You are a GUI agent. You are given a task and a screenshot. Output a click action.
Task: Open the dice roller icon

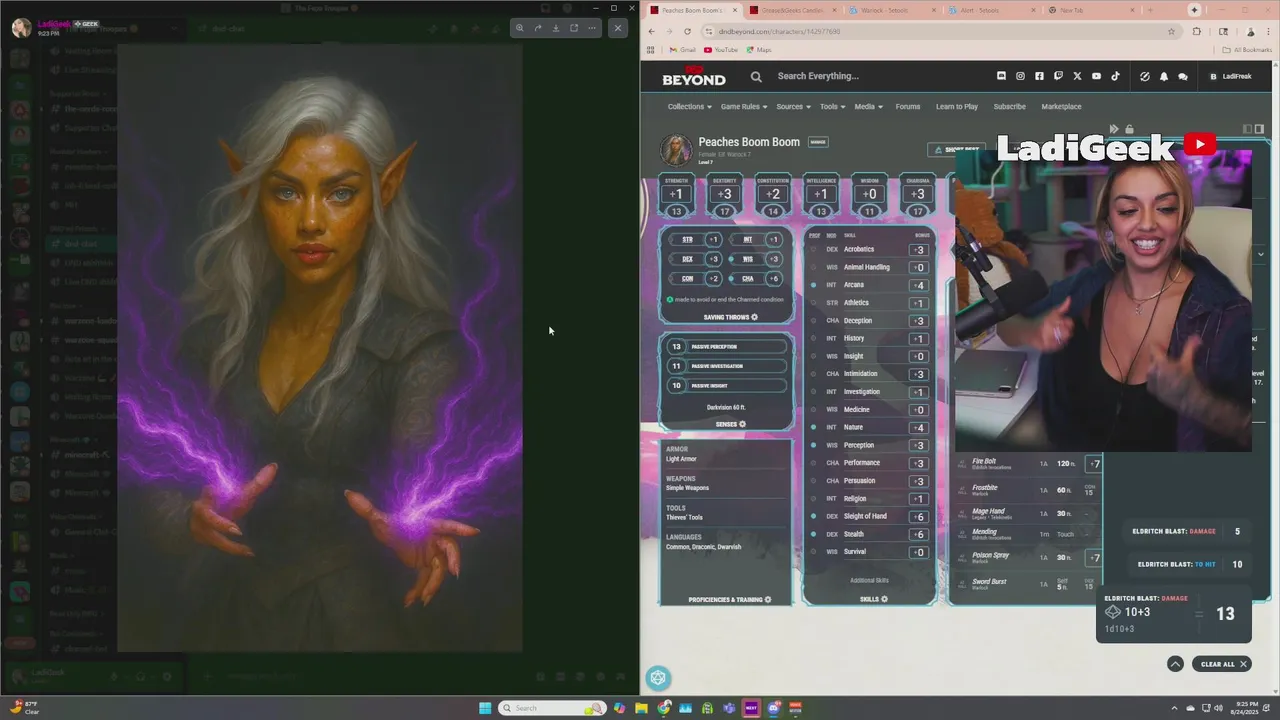click(658, 678)
